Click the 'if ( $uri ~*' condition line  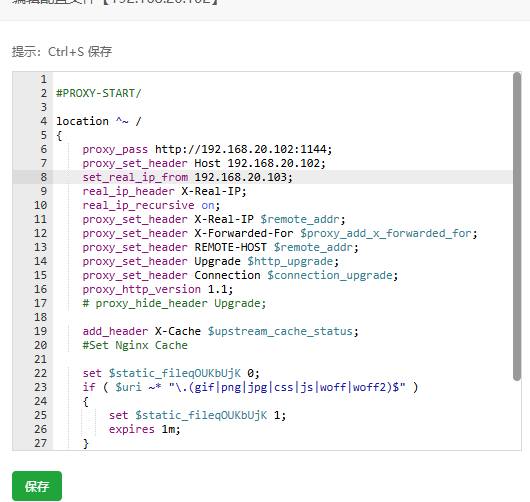[x=250, y=387]
